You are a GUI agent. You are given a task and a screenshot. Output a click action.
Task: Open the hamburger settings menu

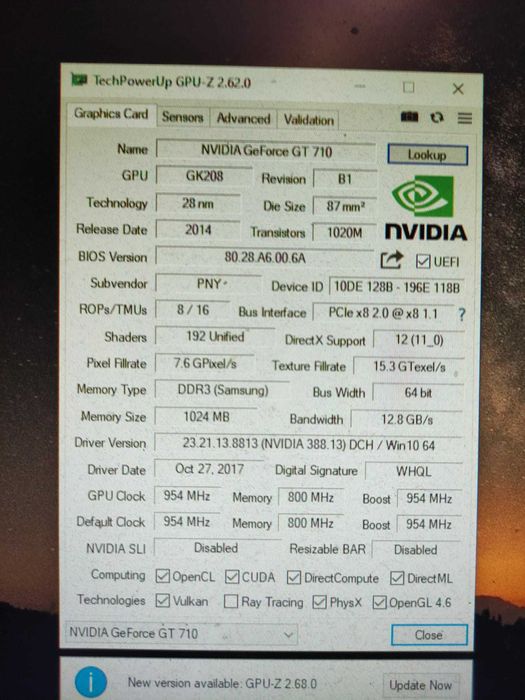point(464,118)
